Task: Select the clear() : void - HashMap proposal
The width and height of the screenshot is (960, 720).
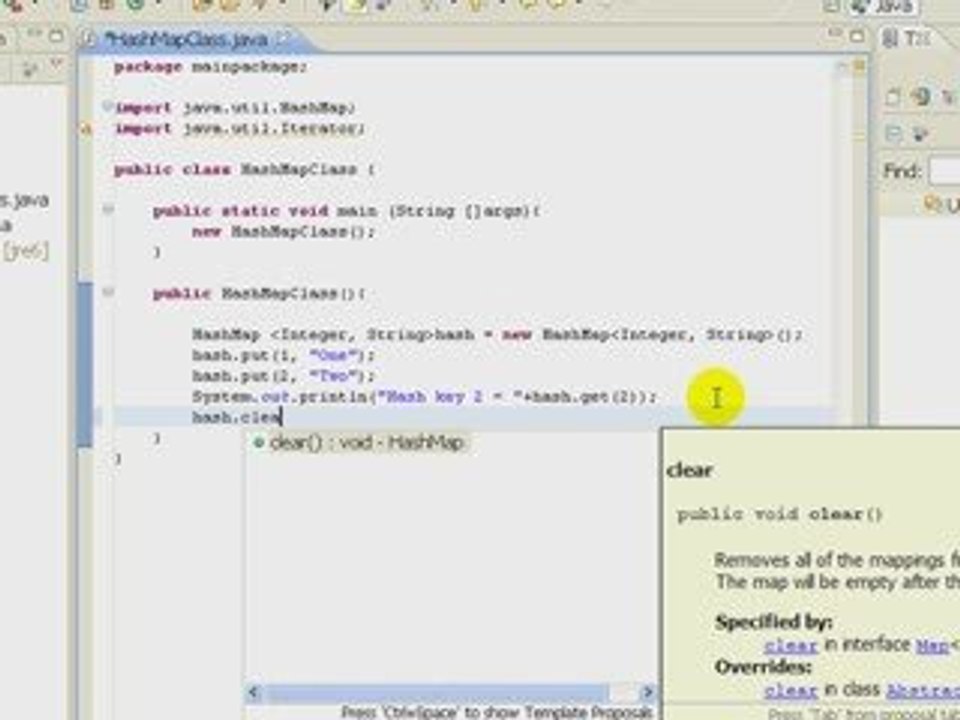Action: point(359,442)
